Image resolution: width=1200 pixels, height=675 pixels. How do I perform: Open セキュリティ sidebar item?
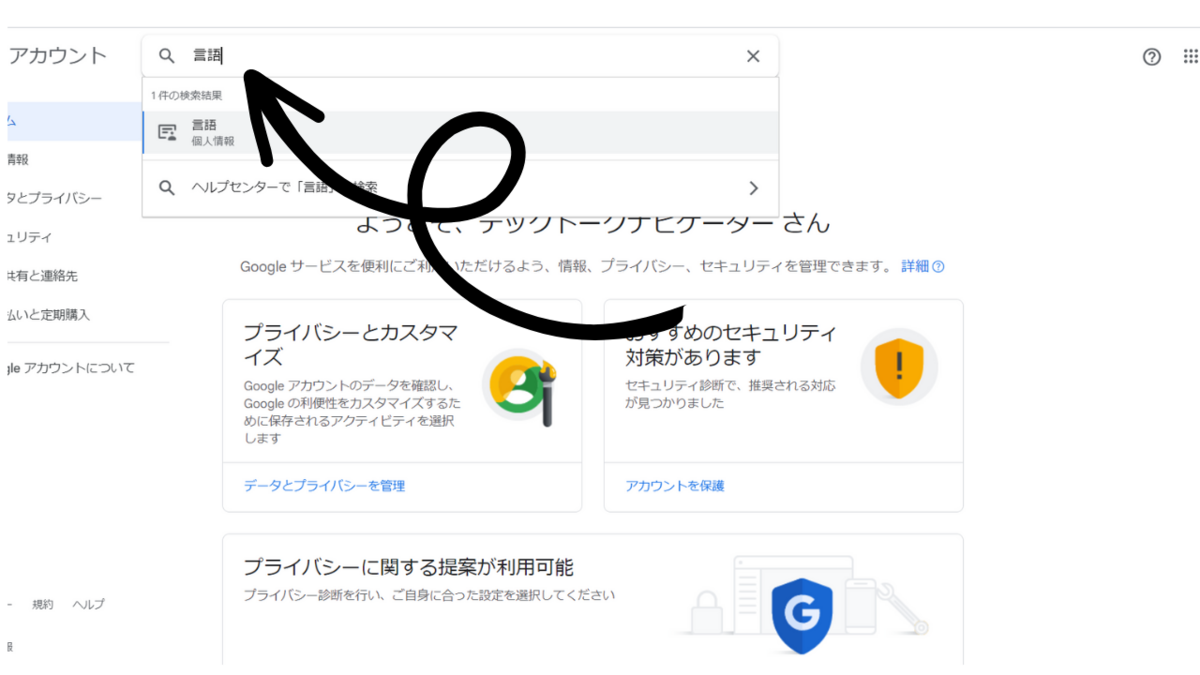click(28, 237)
